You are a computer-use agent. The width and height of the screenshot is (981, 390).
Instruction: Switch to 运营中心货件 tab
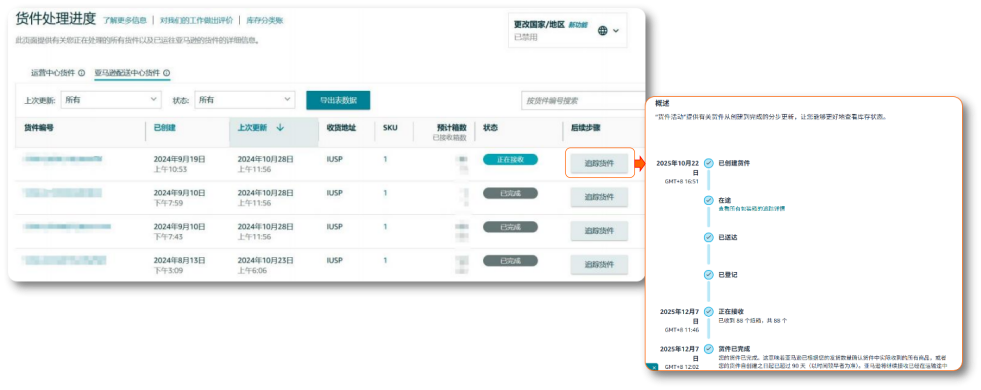click(x=53, y=73)
